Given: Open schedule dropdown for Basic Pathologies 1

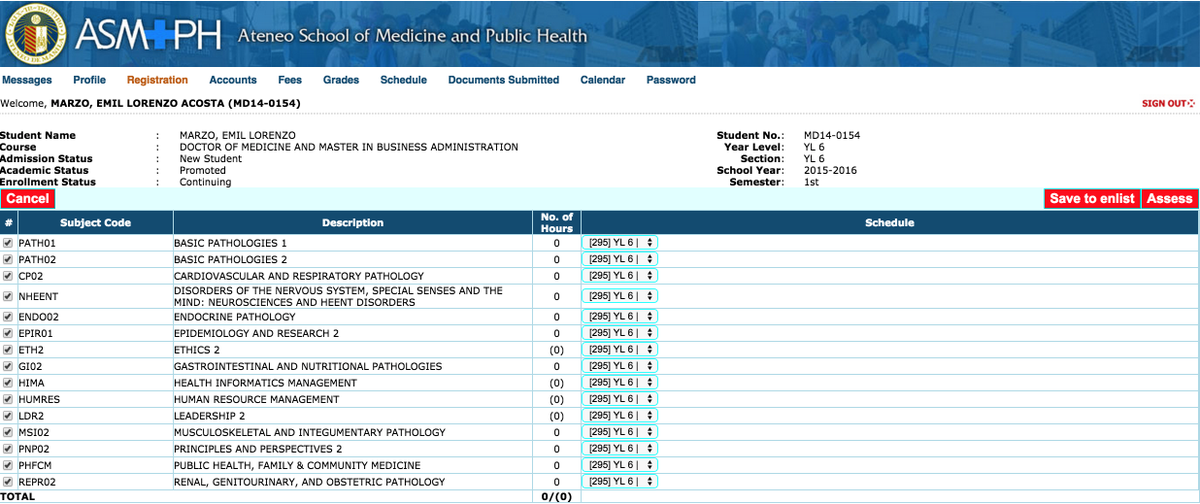Looking at the screenshot, I should [620, 243].
